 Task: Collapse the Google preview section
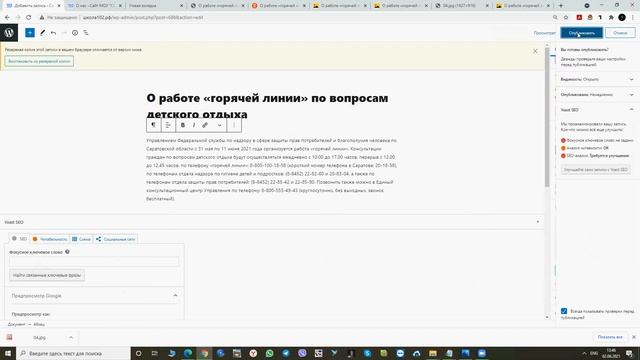[x=175, y=296]
